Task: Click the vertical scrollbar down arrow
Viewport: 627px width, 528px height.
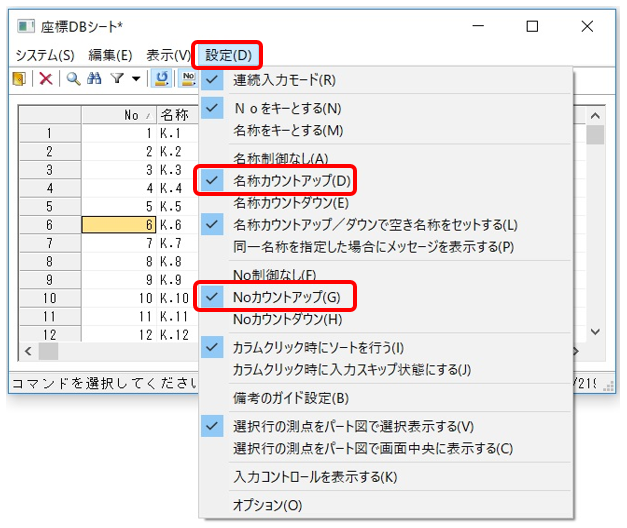Action: [x=595, y=332]
